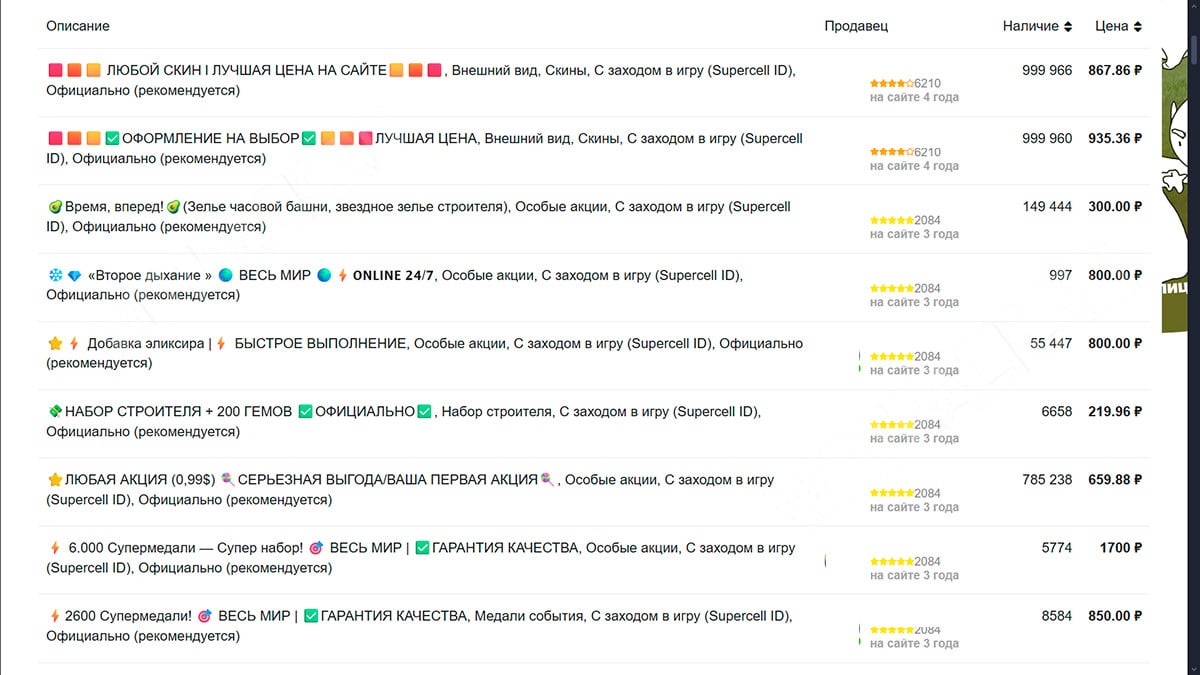The height and width of the screenshot is (675, 1200).
Task: Open the 2600 Супермедали! listing
Action: 594,626
